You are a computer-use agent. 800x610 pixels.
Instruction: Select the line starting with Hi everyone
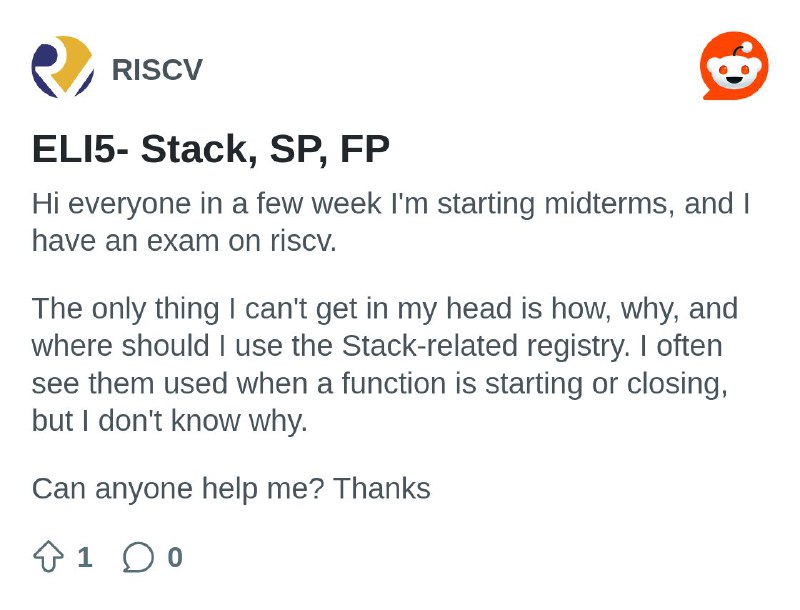391,204
